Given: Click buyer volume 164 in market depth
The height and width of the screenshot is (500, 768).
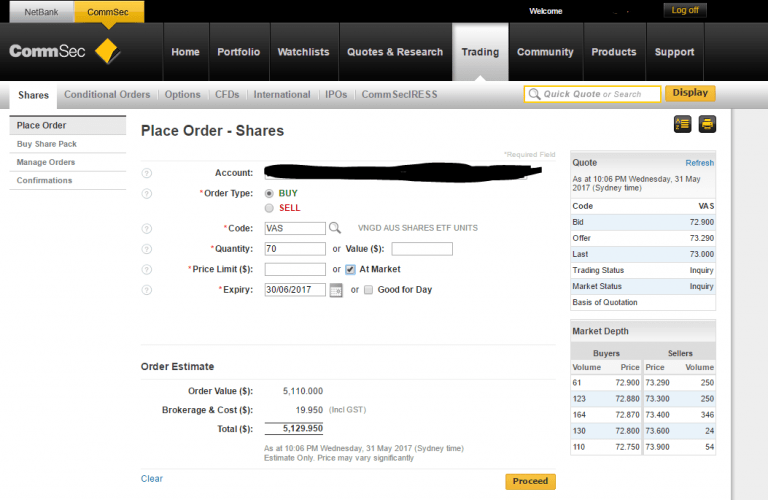Looking at the screenshot, I should 579,415.
